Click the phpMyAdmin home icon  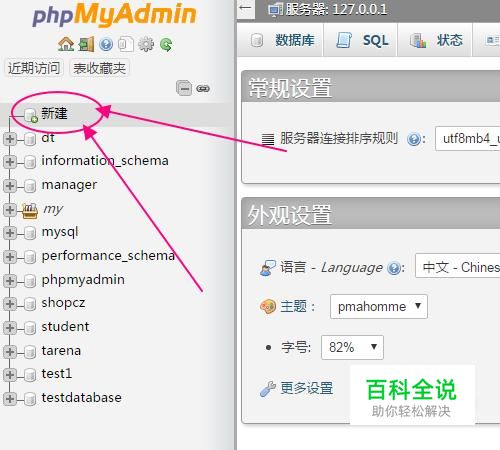(x=66, y=44)
